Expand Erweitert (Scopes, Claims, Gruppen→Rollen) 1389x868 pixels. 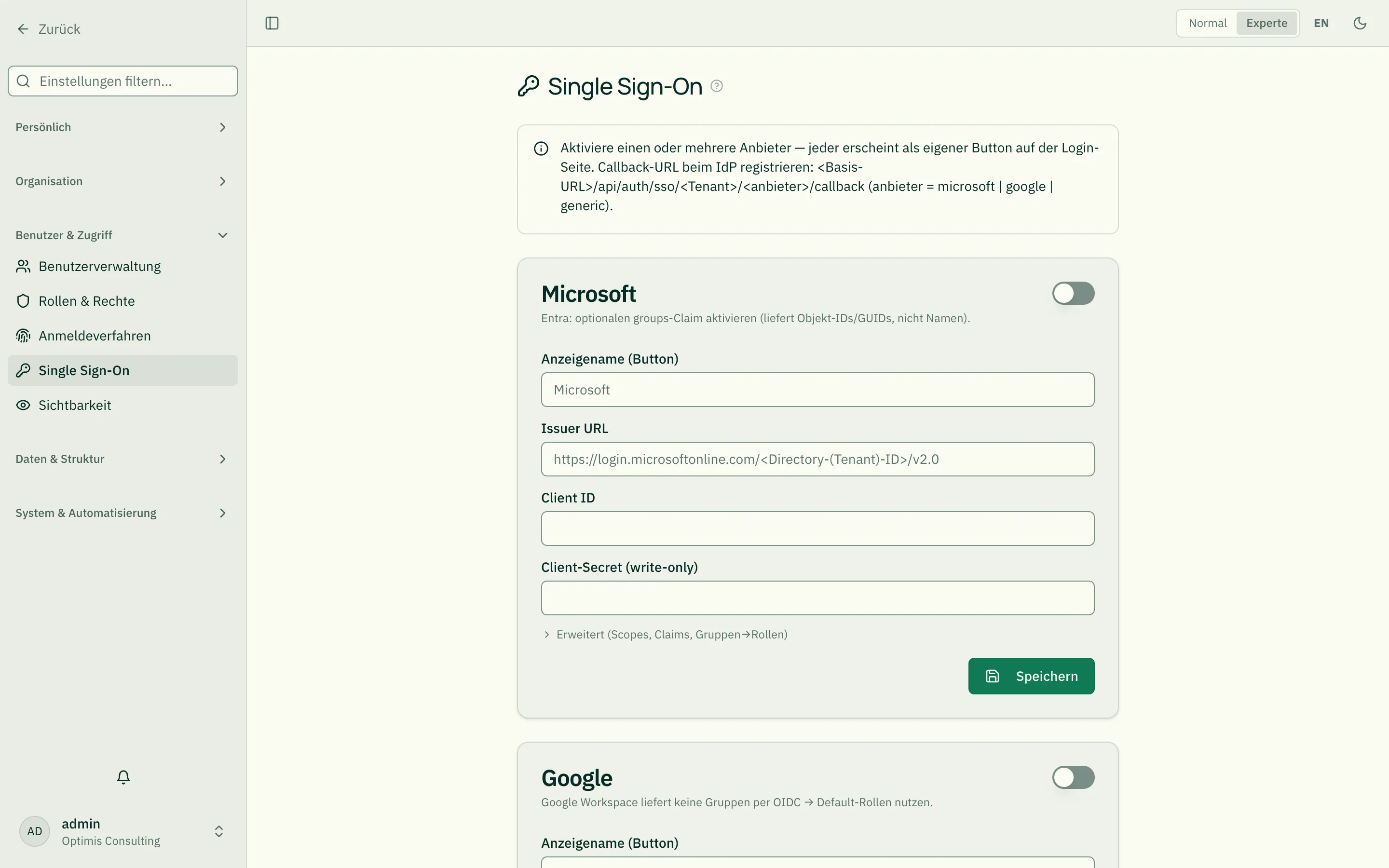[x=665, y=634]
